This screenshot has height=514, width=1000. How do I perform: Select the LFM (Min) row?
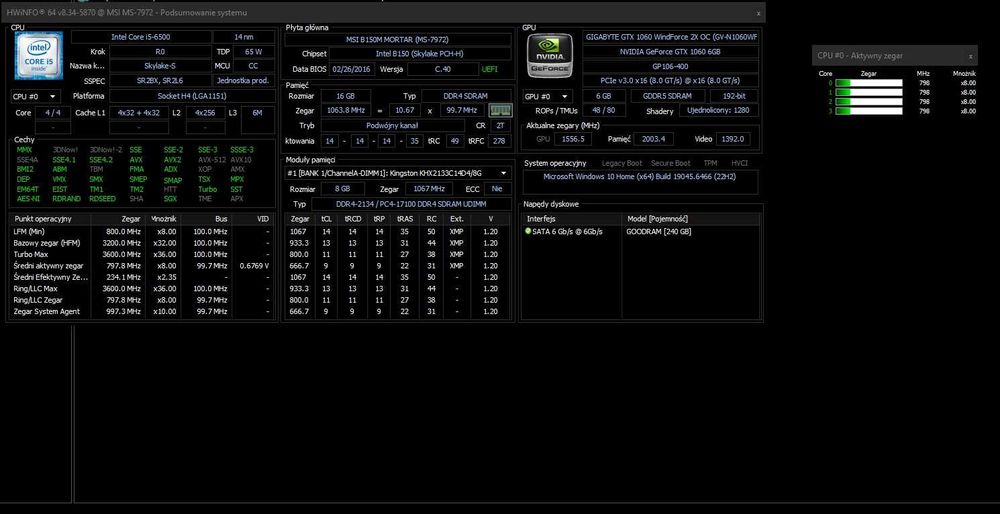point(142,231)
